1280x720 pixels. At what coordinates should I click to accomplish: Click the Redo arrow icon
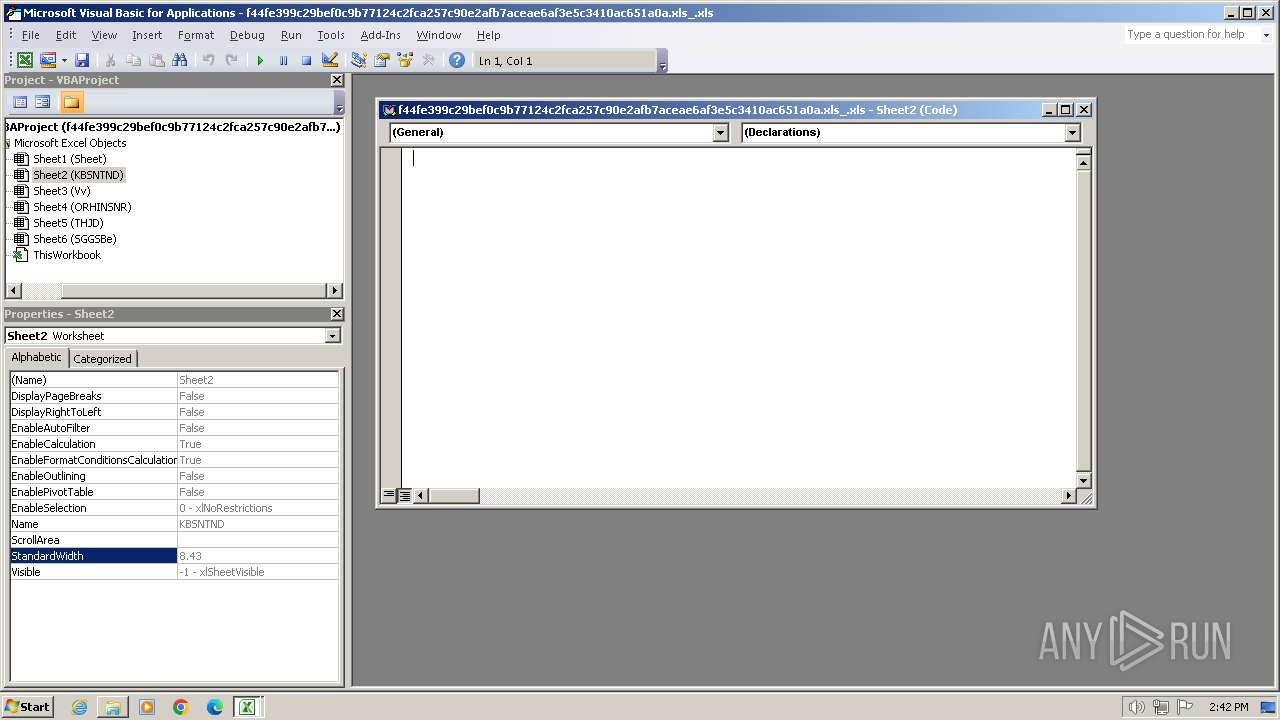point(231,61)
